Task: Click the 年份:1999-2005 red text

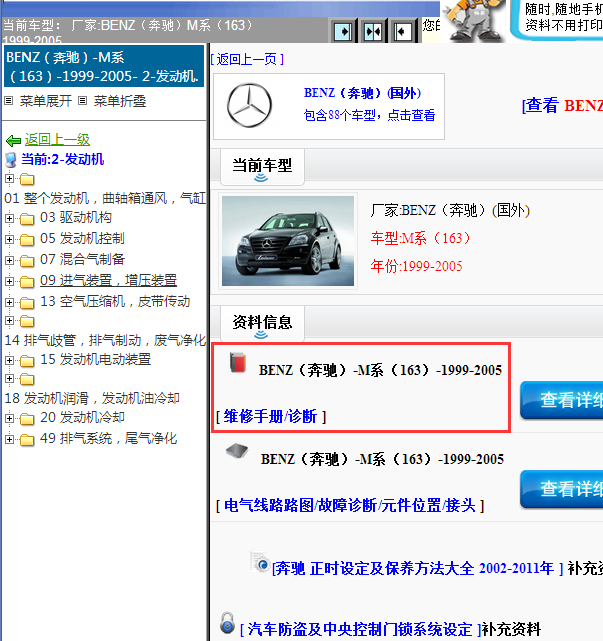Action: pyautogui.click(x=416, y=267)
